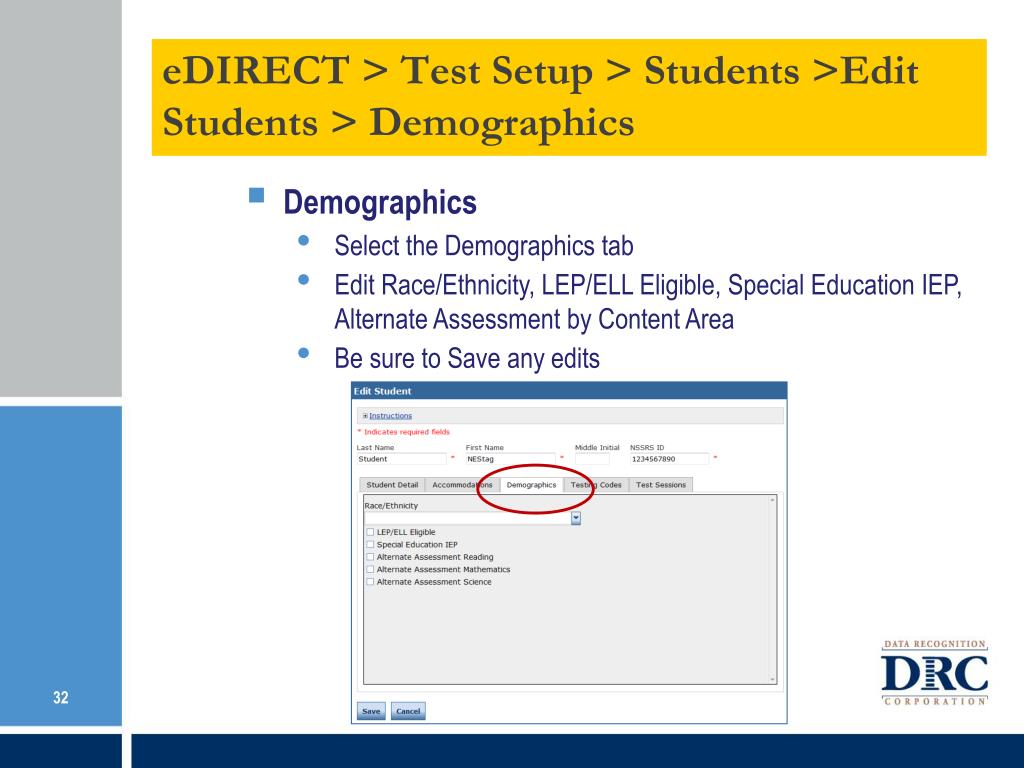This screenshot has width=1024, height=768.
Task: Check Alternate Assessment Mathematics box
Action: click(370, 569)
